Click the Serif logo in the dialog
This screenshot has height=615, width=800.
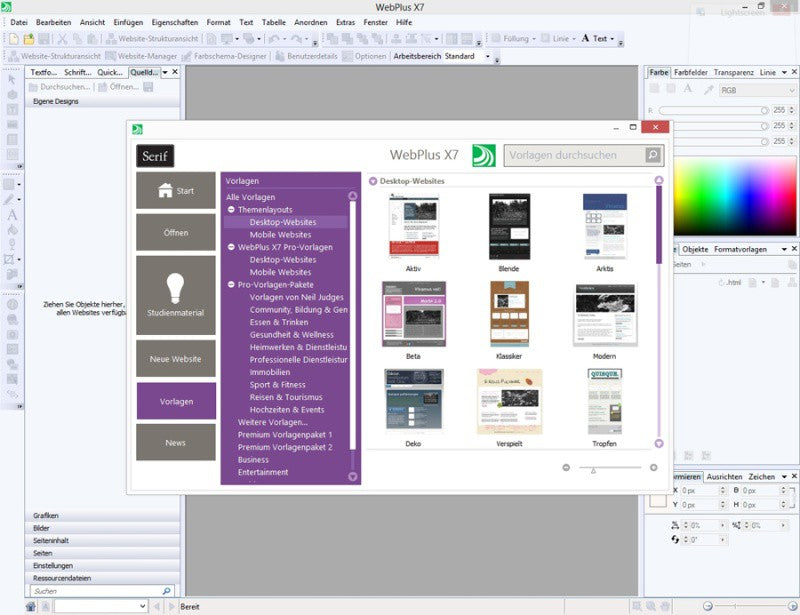[155, 156]
